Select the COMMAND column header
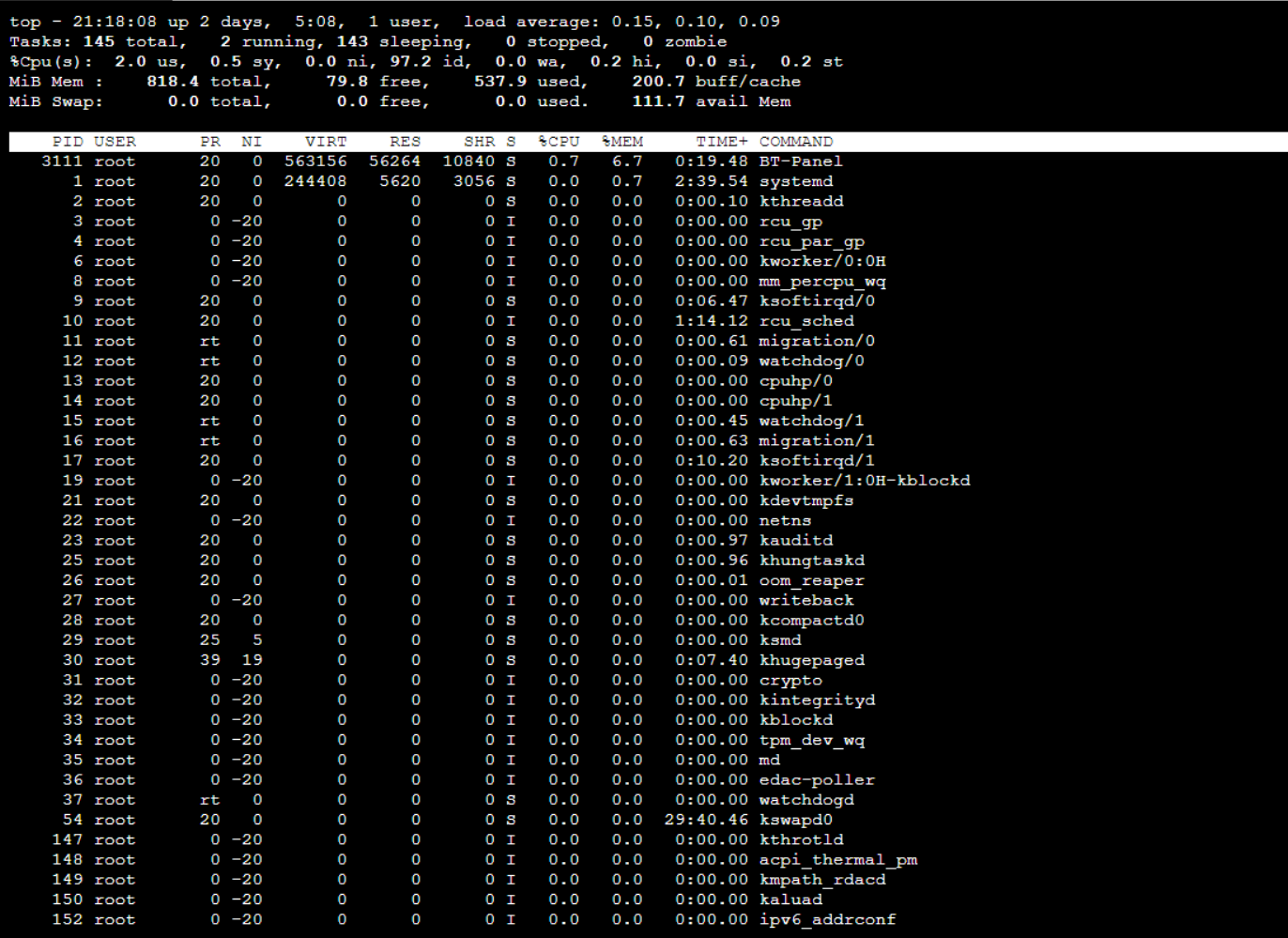Viewport: 1288px width, 938px height. tap(796, 142)
